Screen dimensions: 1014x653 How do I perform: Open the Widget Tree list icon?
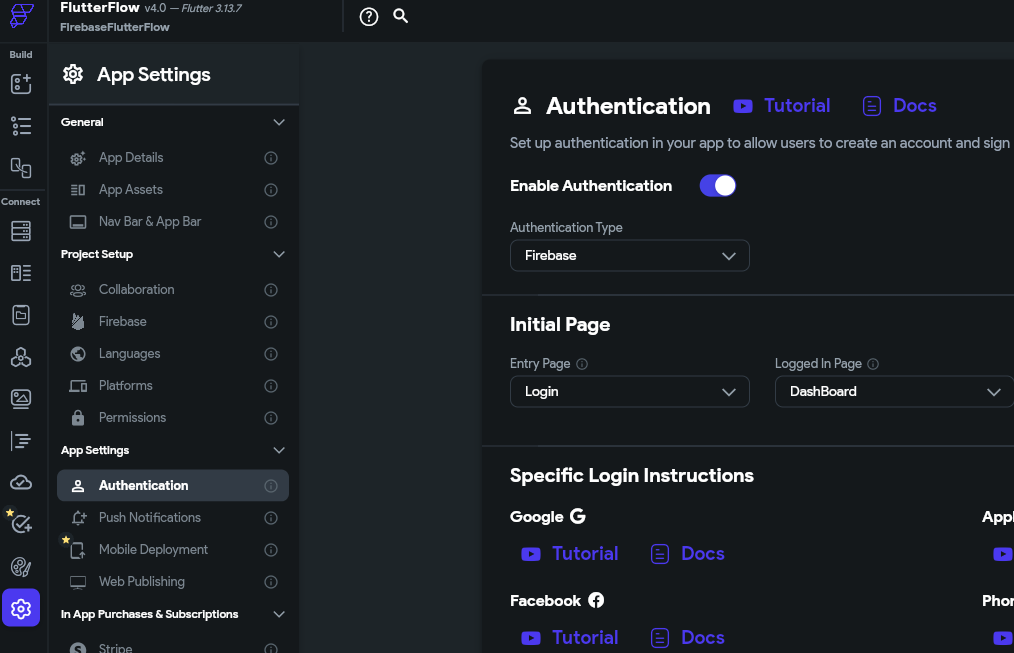[21, 125]
